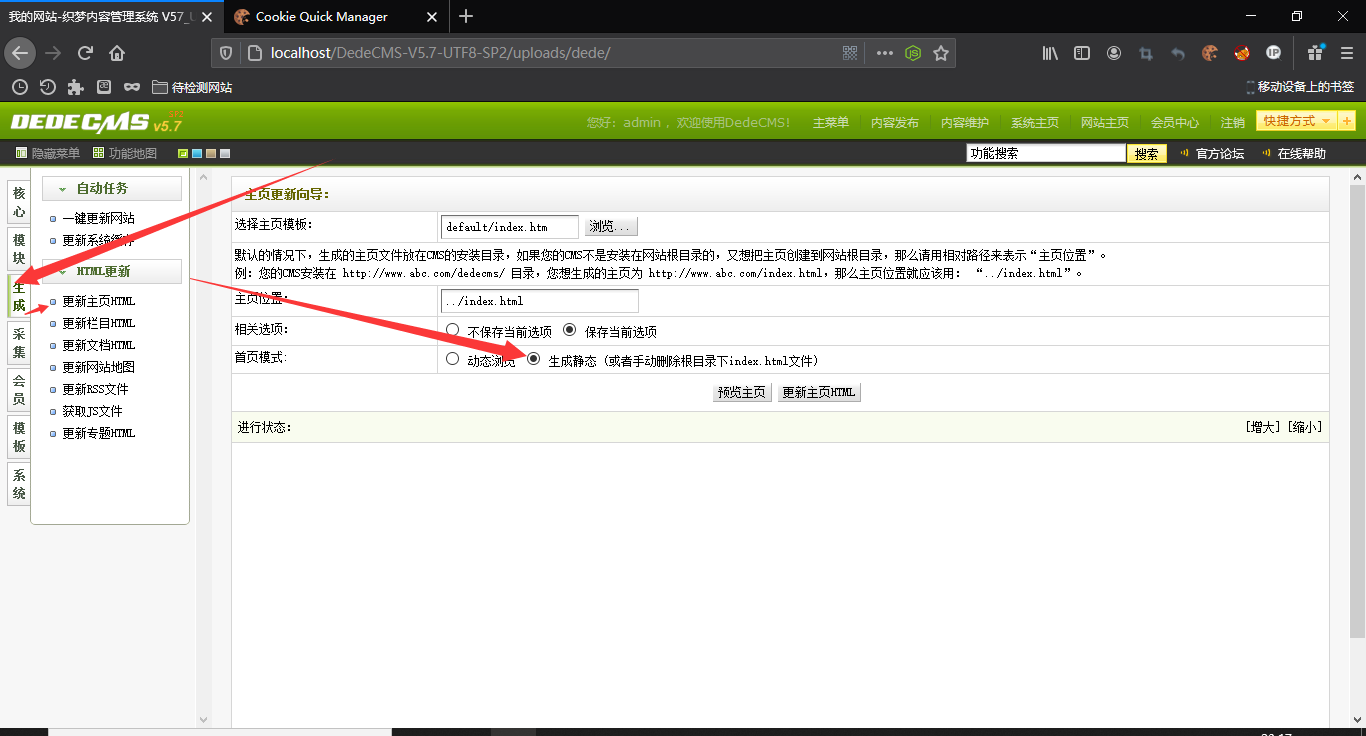Switch to the 模块 side tab
Viewport: 1366px width, 736px height.
click(x=19, y=250)
